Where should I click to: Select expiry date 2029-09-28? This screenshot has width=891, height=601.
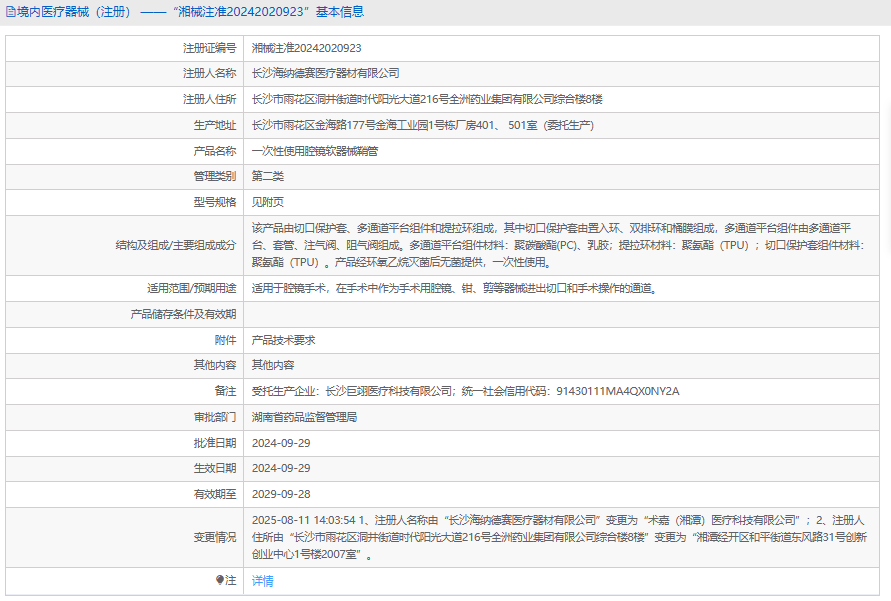click(281, 494)
